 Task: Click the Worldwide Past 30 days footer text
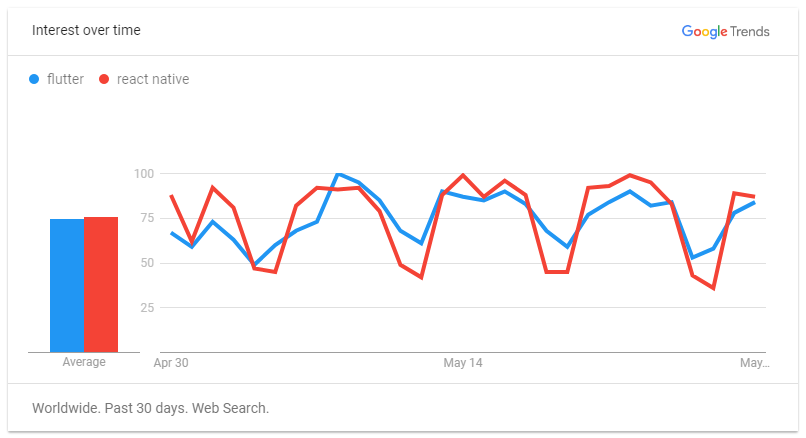[x=150, y=408]
